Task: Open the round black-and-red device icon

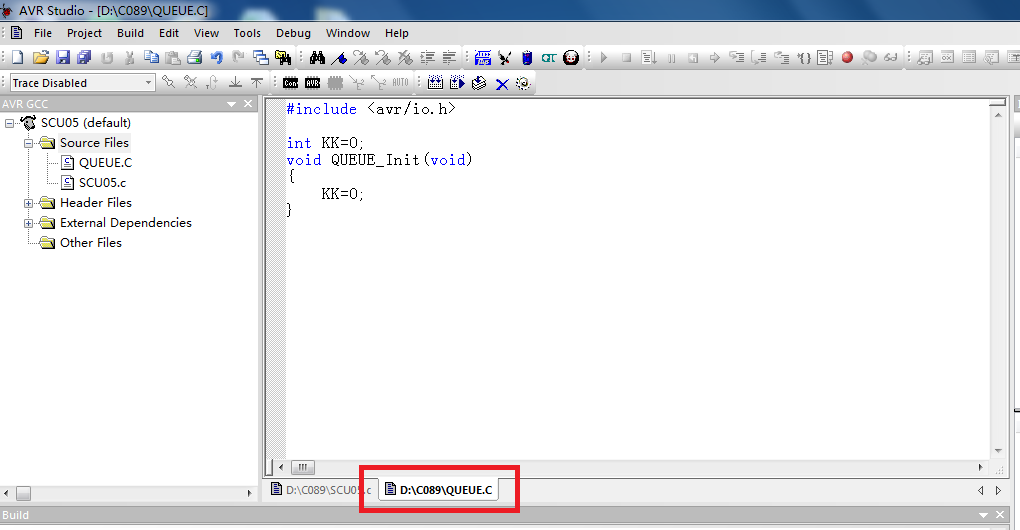Action: click(571, 57)
